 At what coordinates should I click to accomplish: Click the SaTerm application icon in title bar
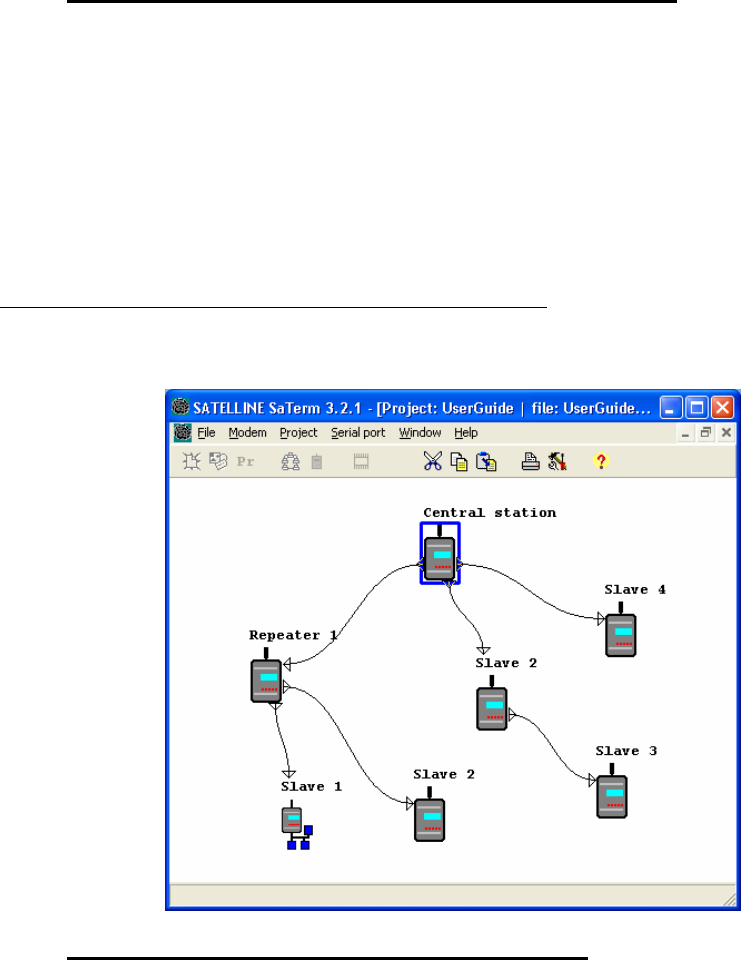click(180, 407)
